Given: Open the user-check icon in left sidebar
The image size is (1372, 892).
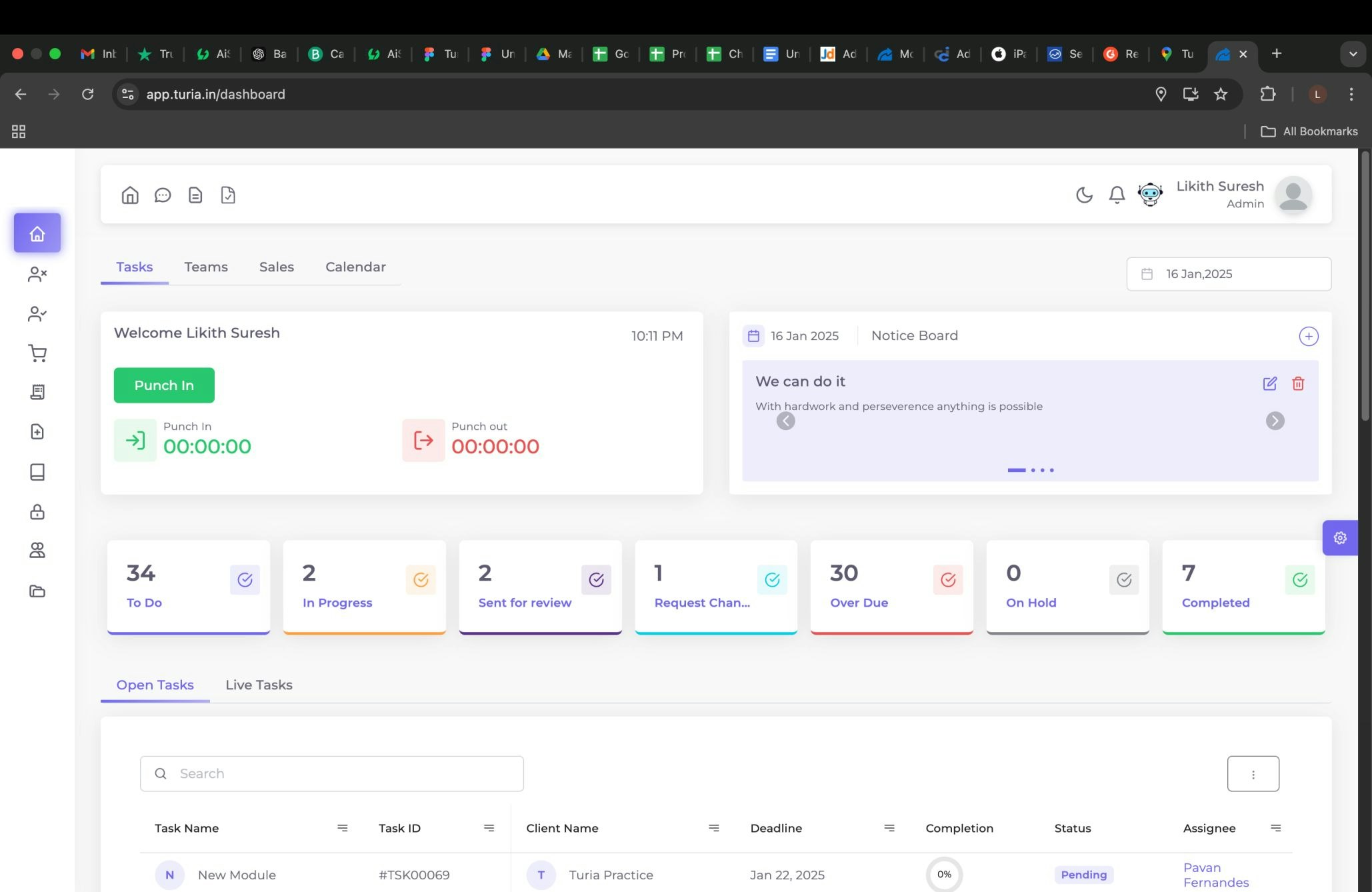Looking at the screenshot, I should tap(37, 314).
